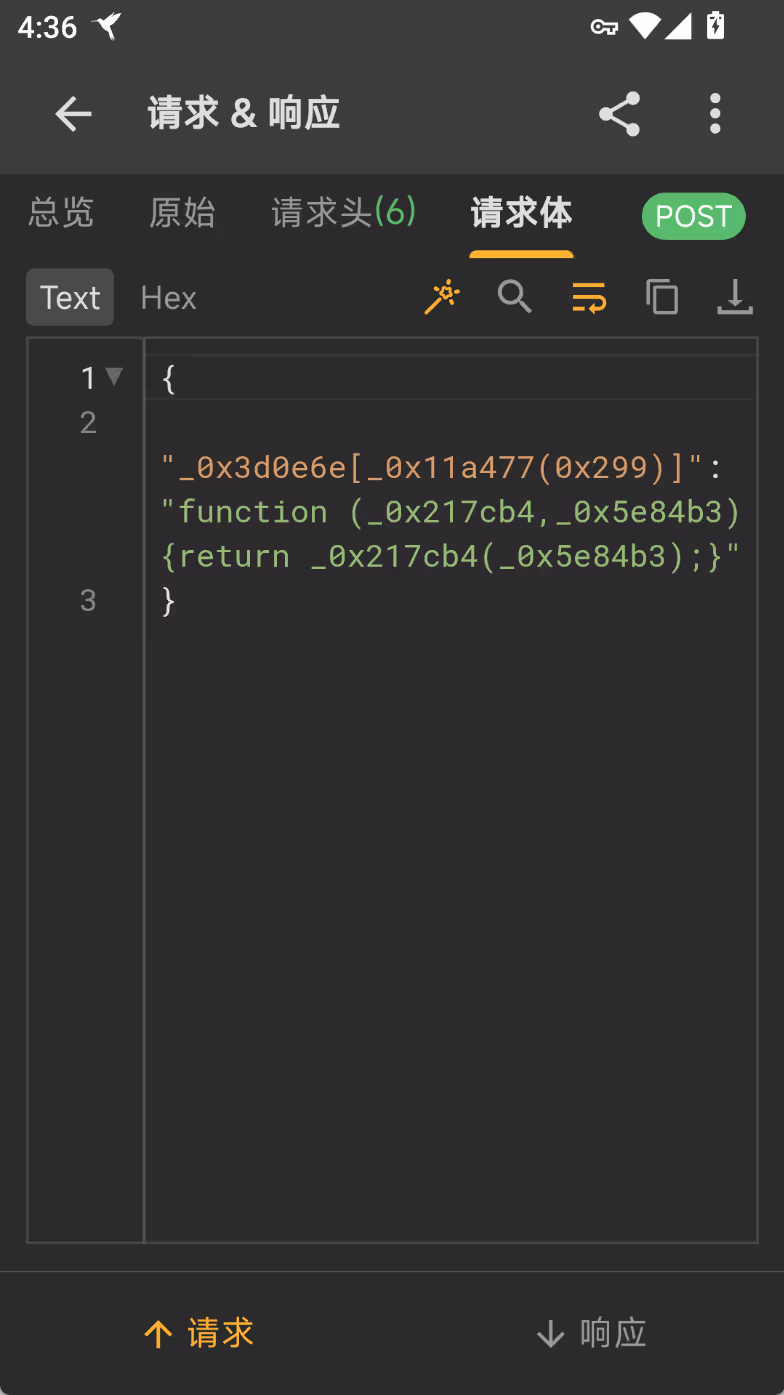Switch to the 原始 tab
Image resolution: width=784 pixels, height=1395 pixels.
pyautogui.click(x=182, y=212)
